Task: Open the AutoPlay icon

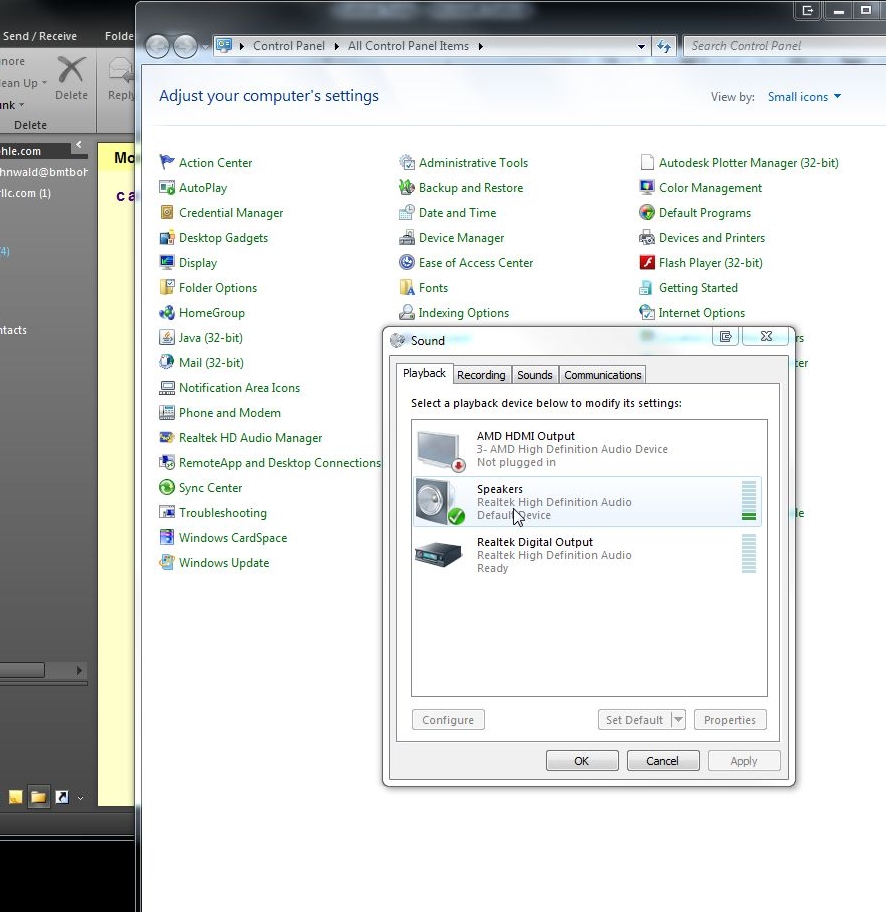Action: (x=167, y=187)
